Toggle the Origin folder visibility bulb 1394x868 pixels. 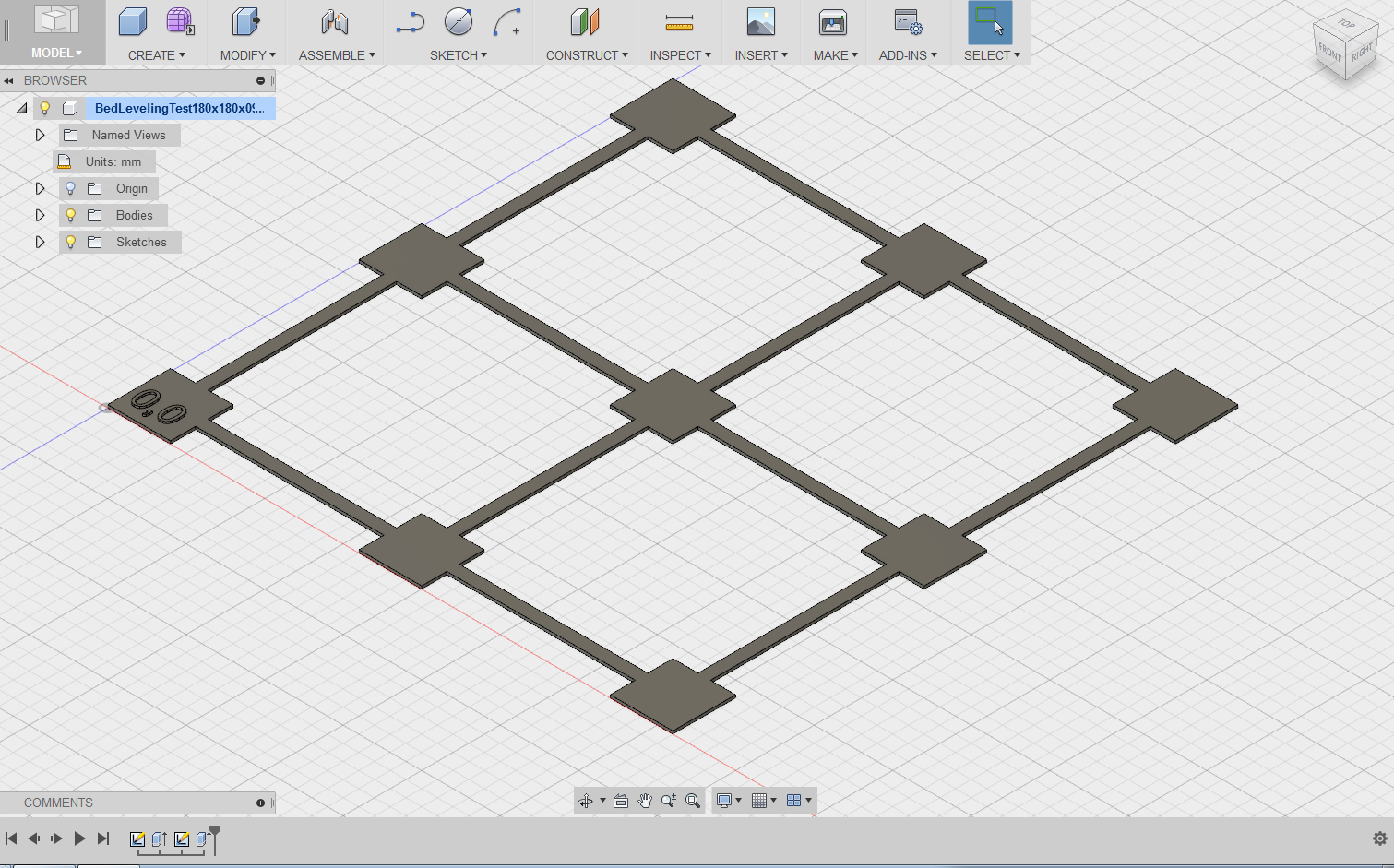click(x=70, y=188)
